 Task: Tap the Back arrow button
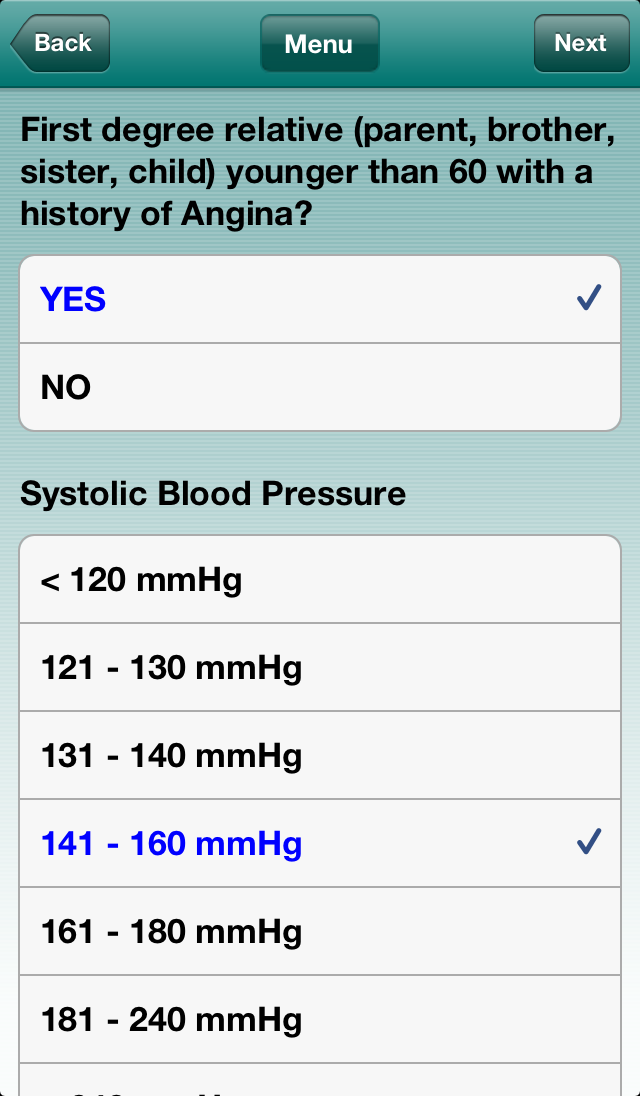click(60, 44)
